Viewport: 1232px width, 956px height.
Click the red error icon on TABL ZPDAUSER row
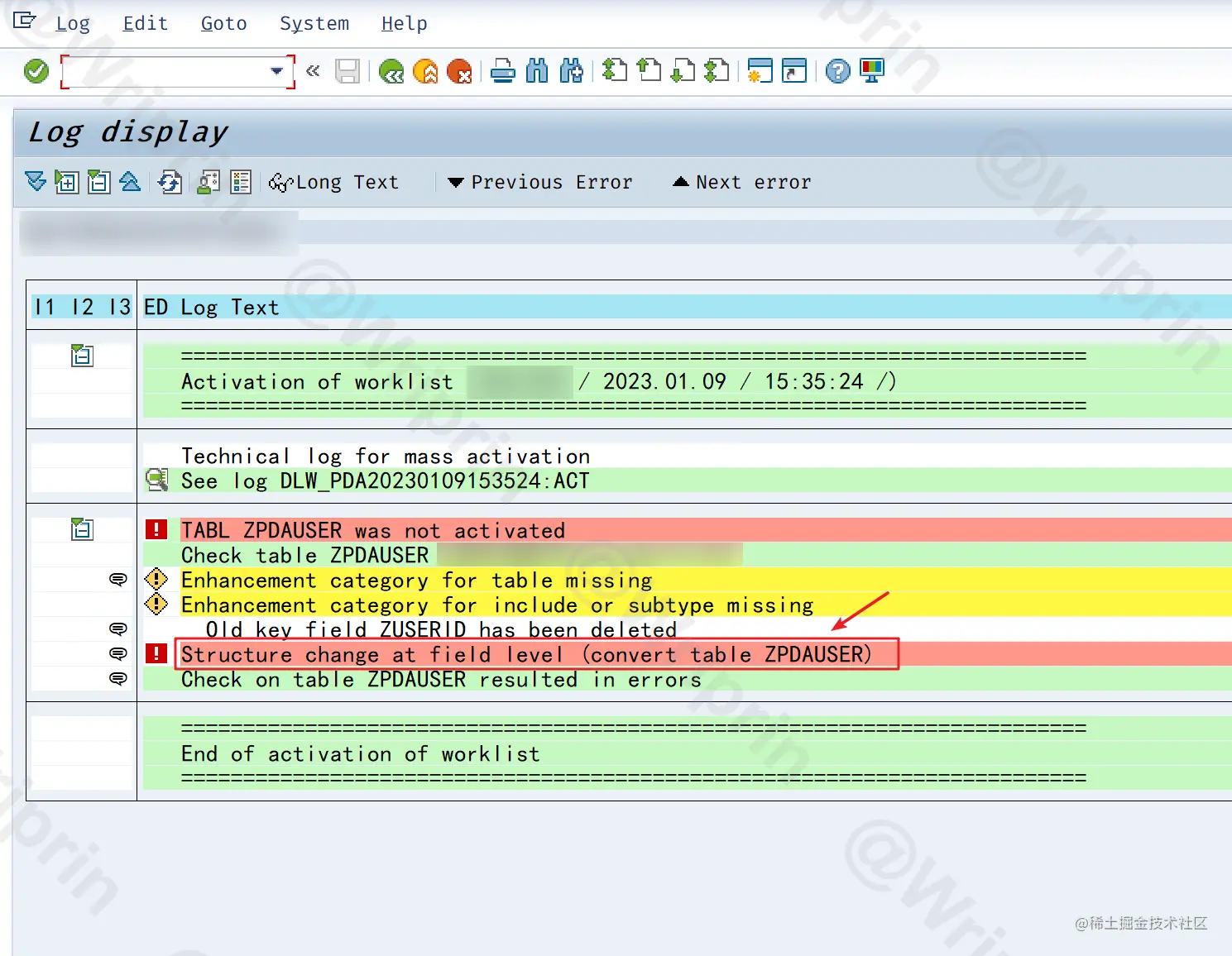coord(156,529)
